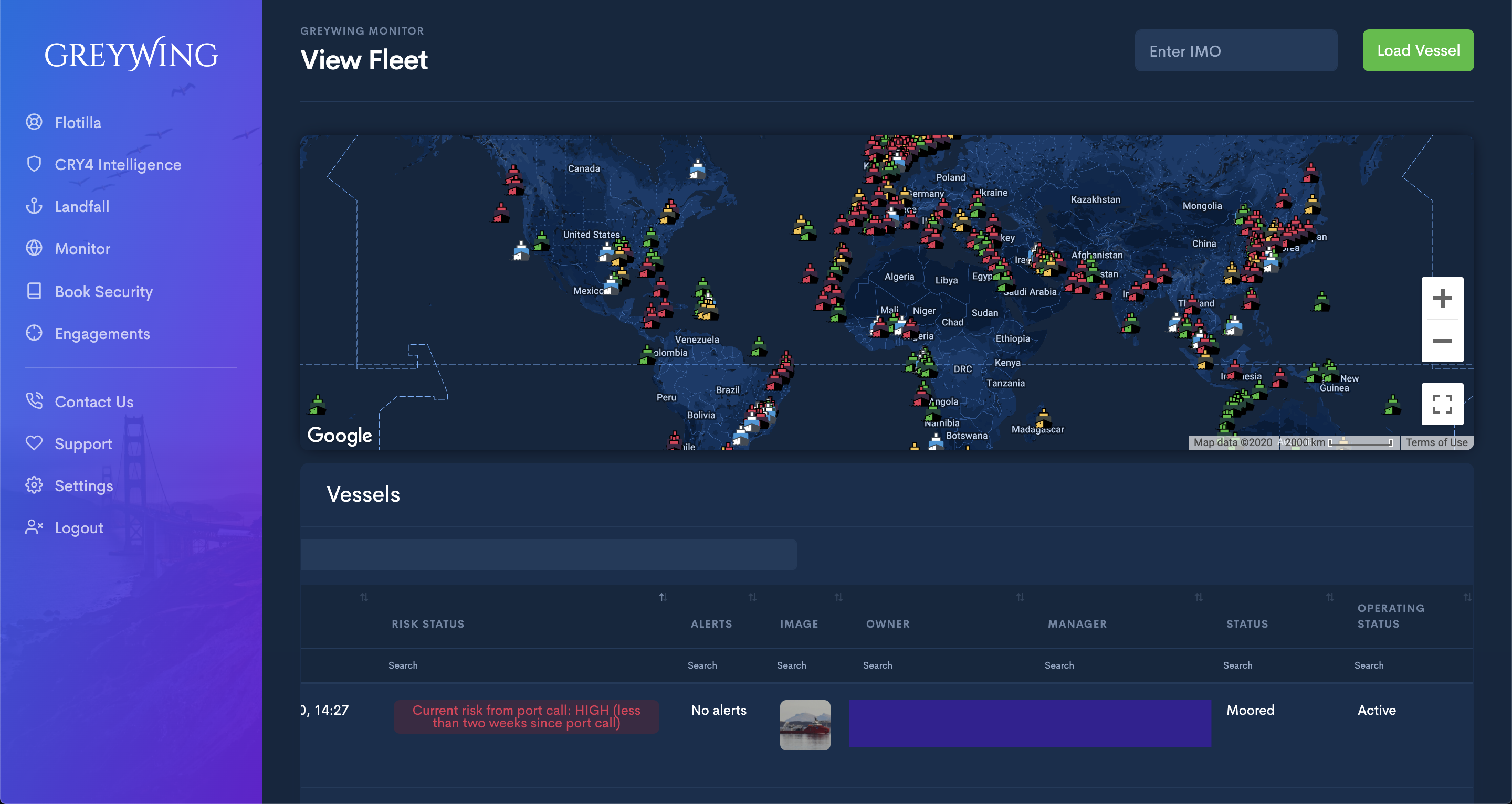Click the Book Security book icon
The height and width of the screenshot is (804, 1512).
34,291
